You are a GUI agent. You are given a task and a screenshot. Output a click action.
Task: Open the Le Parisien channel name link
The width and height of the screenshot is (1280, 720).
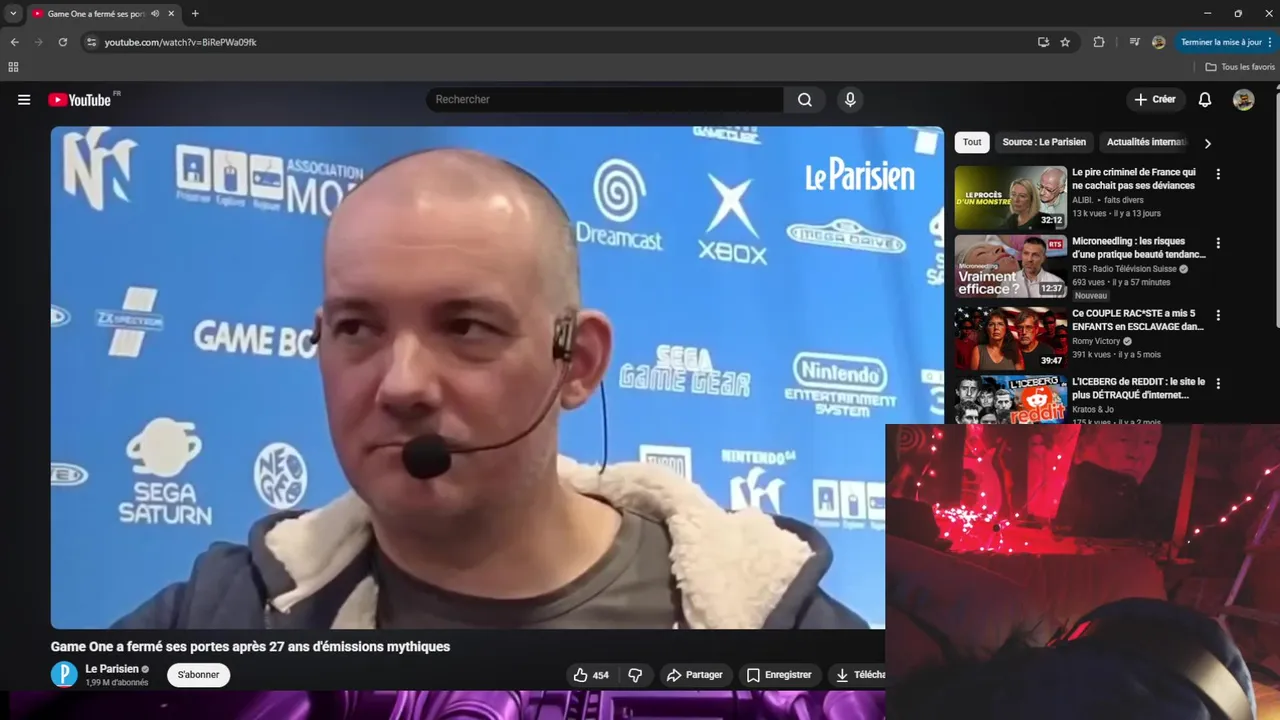click(x=112, y=669)
